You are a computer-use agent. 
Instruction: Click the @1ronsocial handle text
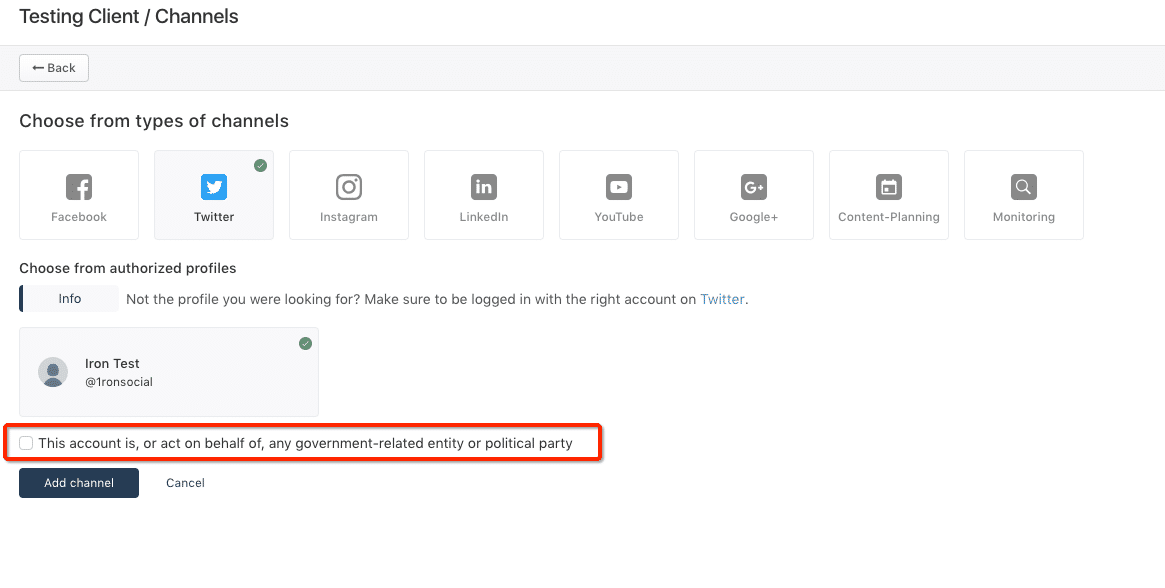pos(119,382)
